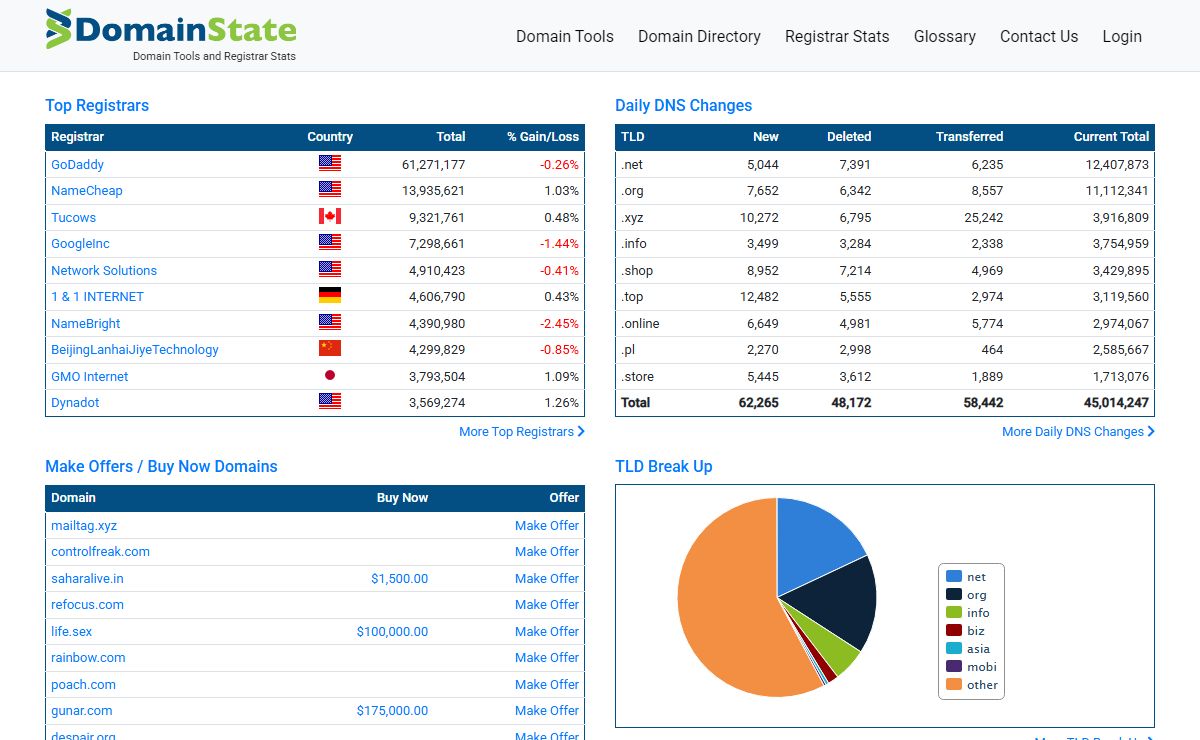Click the .online TLD row label
This screenshot has width=1200, height=740.
[x=640, y=323]
